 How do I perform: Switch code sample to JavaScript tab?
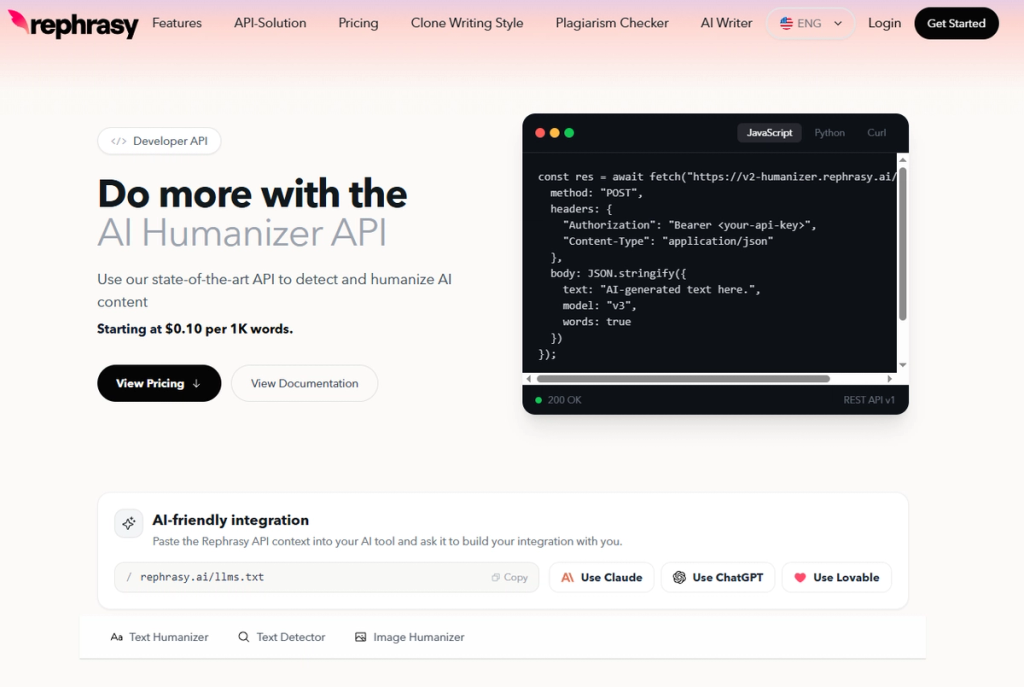pyautogui.click(x=769, y=133)
